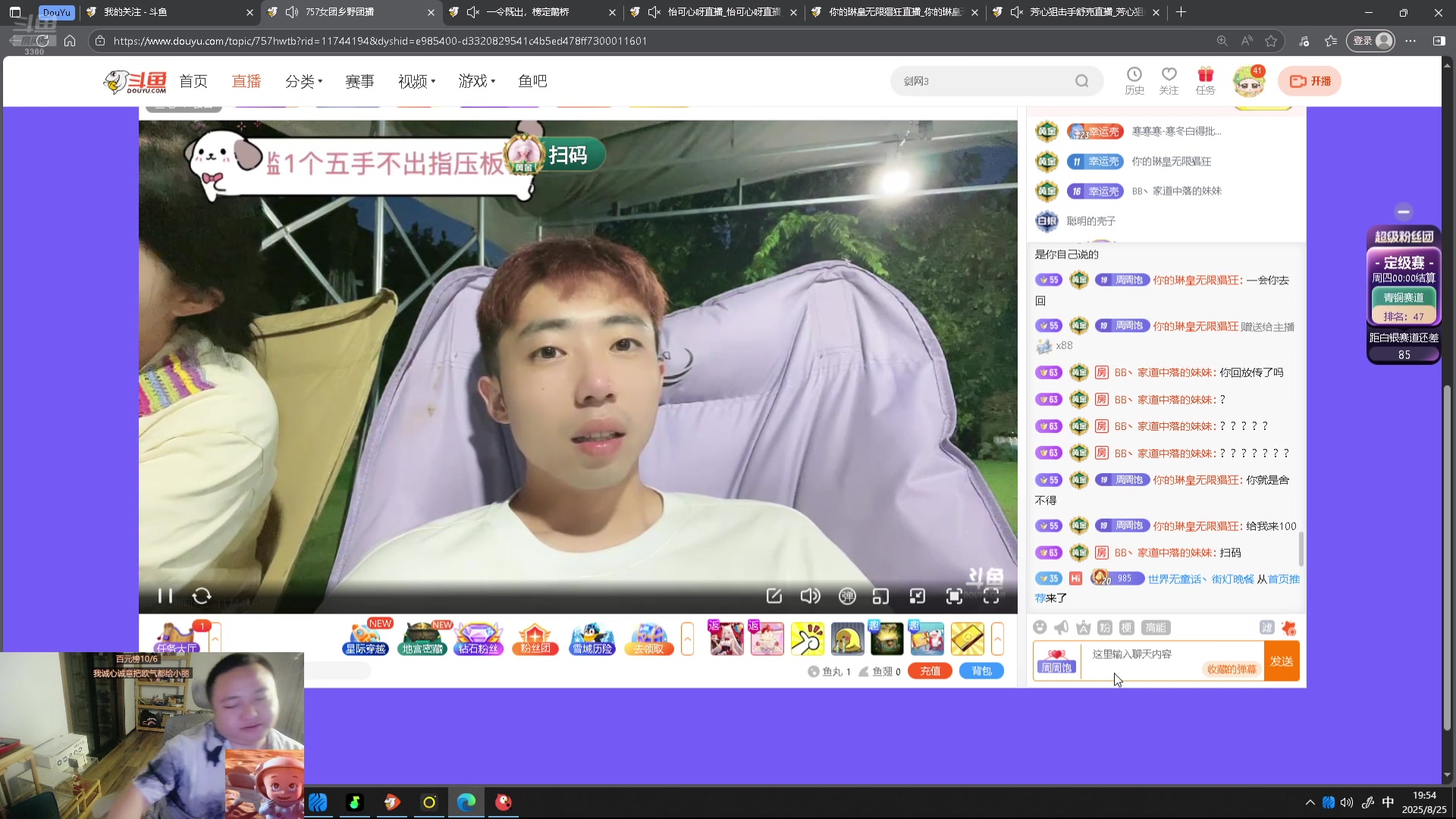
Task: Open the 雪域历险 penguin activity icon
Action: coord(592,639)
